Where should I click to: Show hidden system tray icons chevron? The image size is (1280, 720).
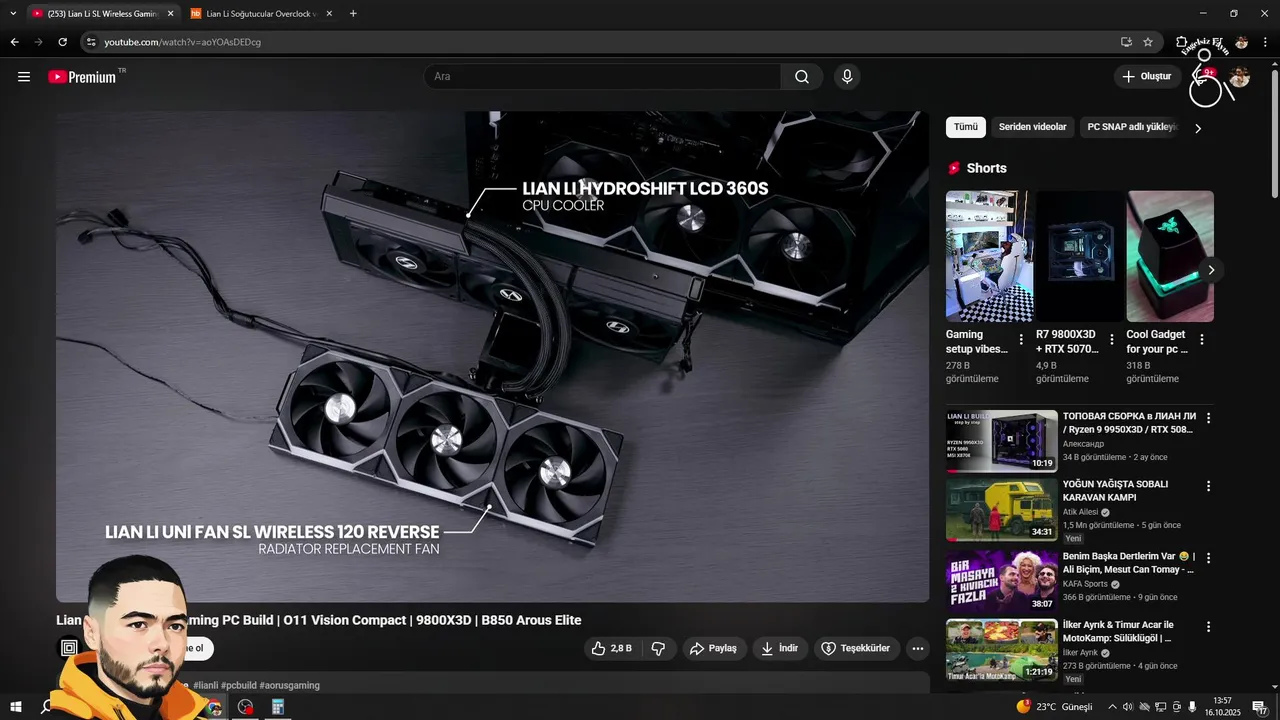pyautogui.click(x=1112, y=707)
